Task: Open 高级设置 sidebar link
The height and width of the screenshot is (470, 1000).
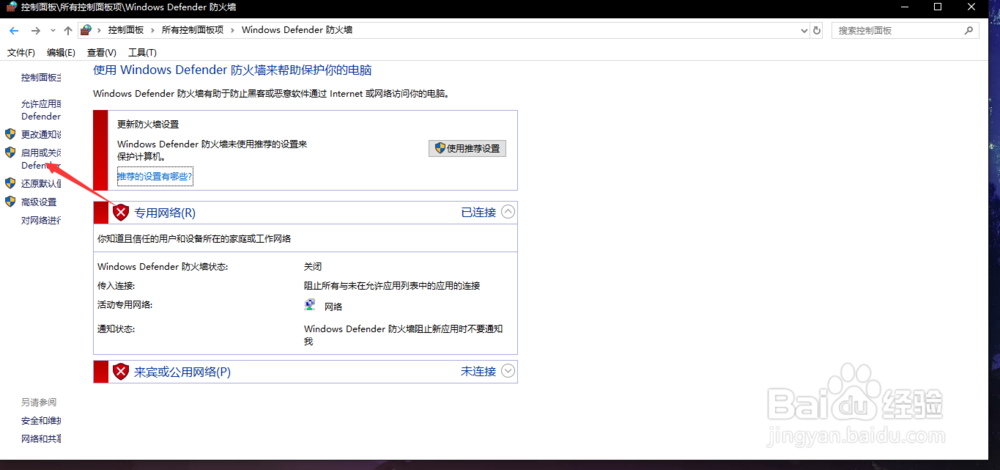Action: tap(39, 202)
